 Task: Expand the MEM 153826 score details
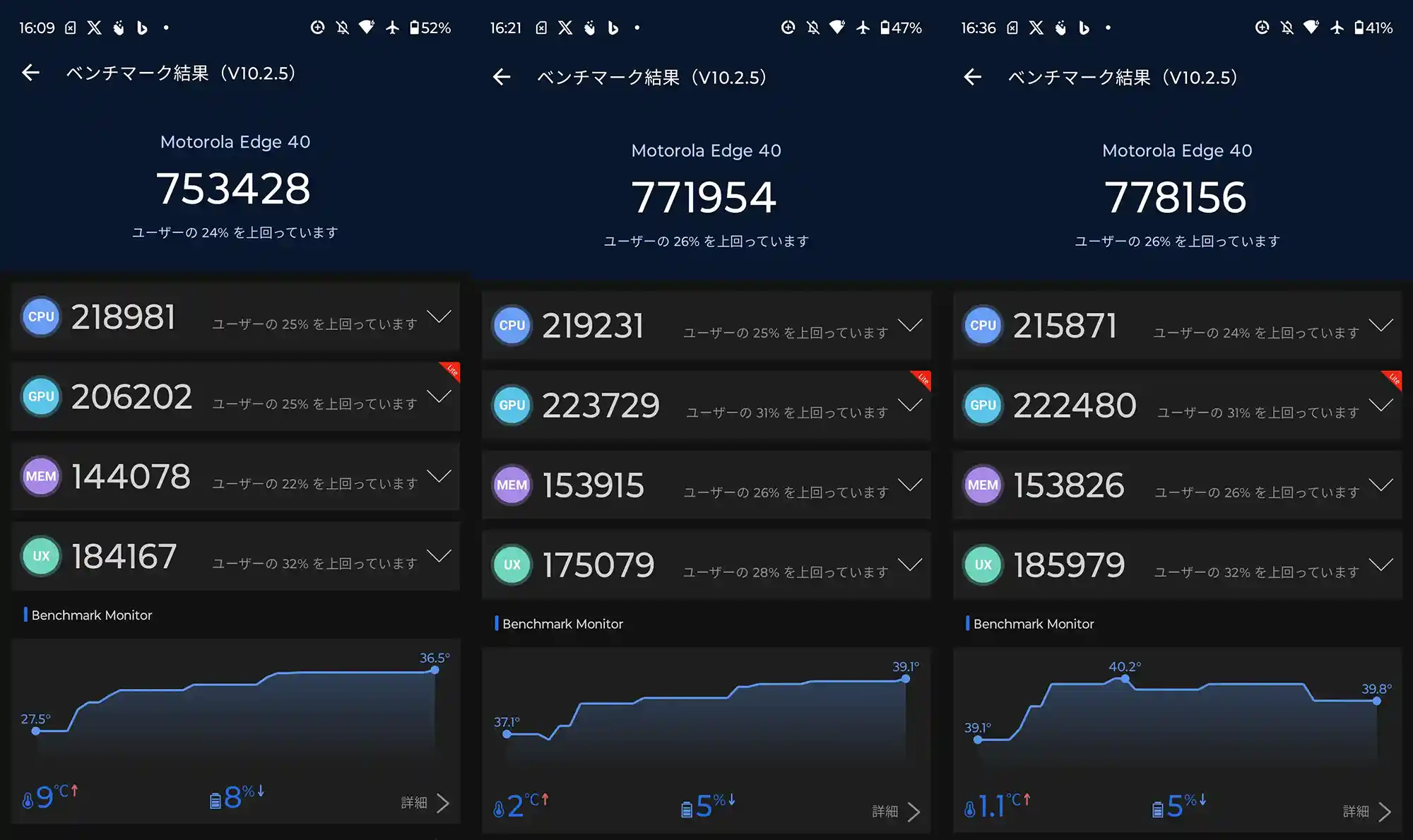1381,485
